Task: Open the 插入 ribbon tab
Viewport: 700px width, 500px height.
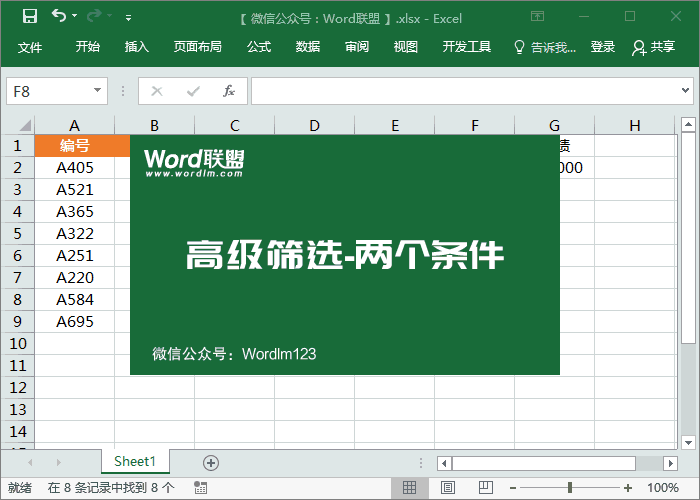Action: (x=137, y=47)
